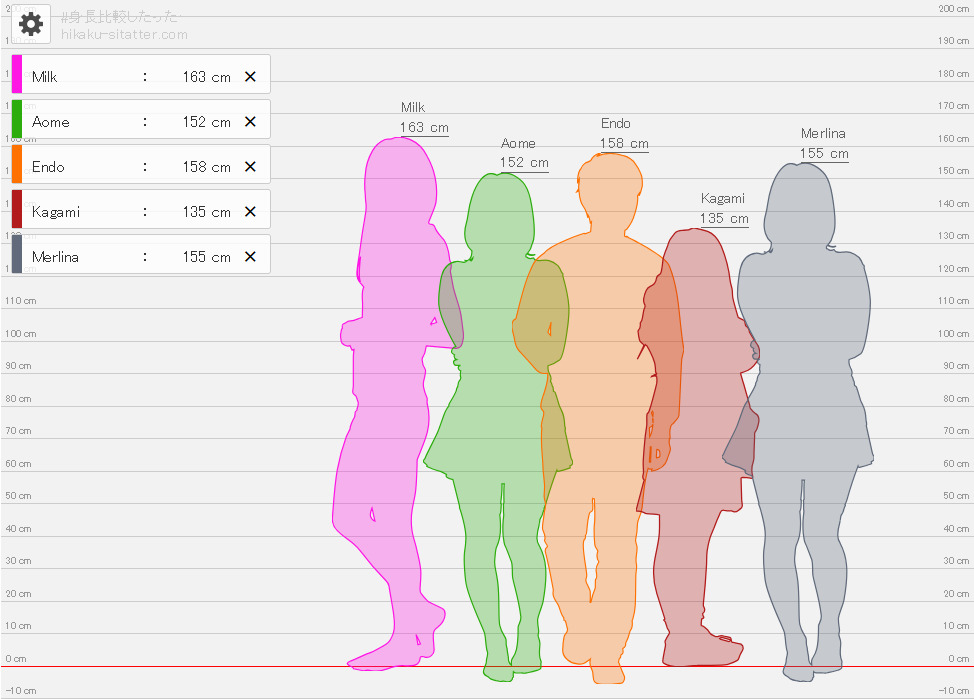Remove Milk from the comparison list
The image size is (974, 699).
click(x=250, y=77)
